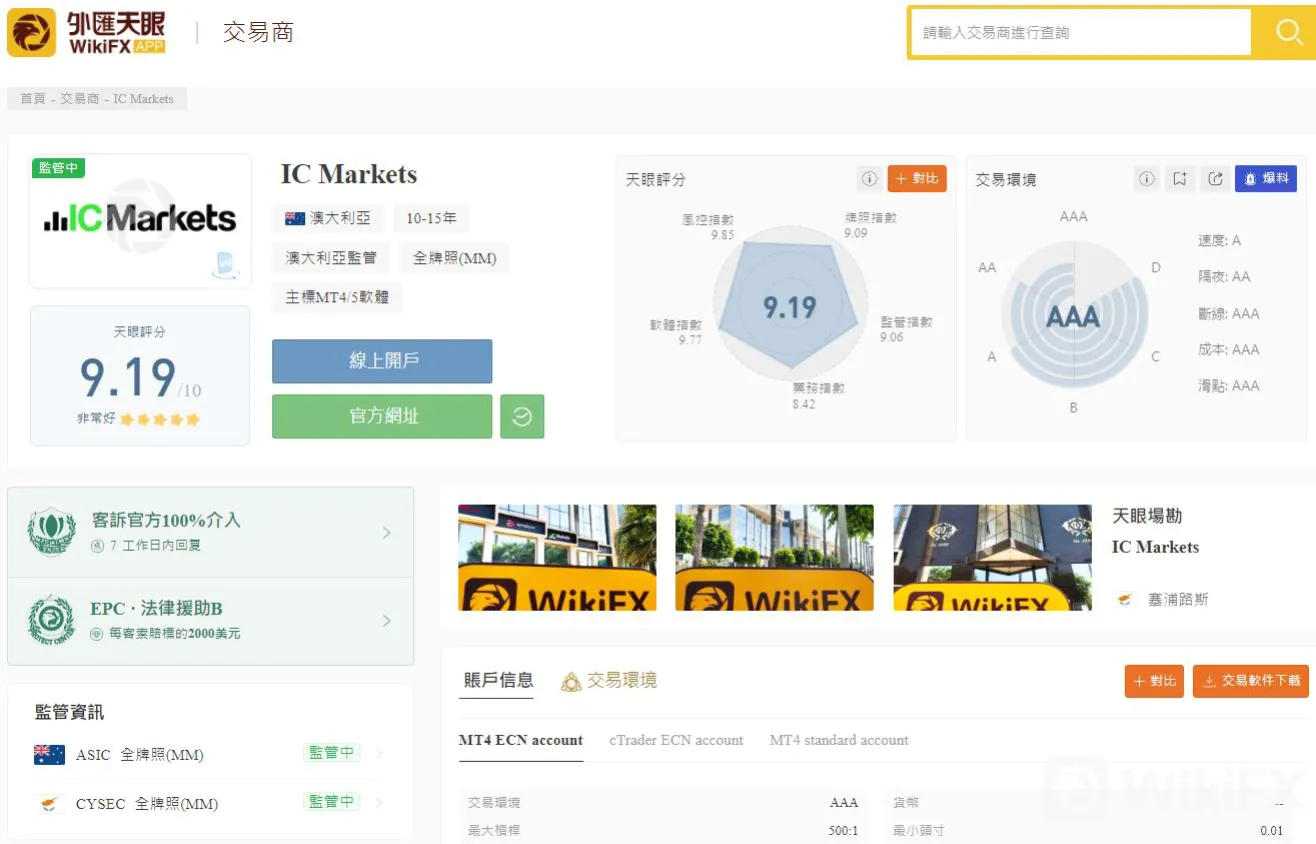Open the info icon beside 天眼評分
Viewport: 1316px width, 844px height.
(x=869, y=179)
